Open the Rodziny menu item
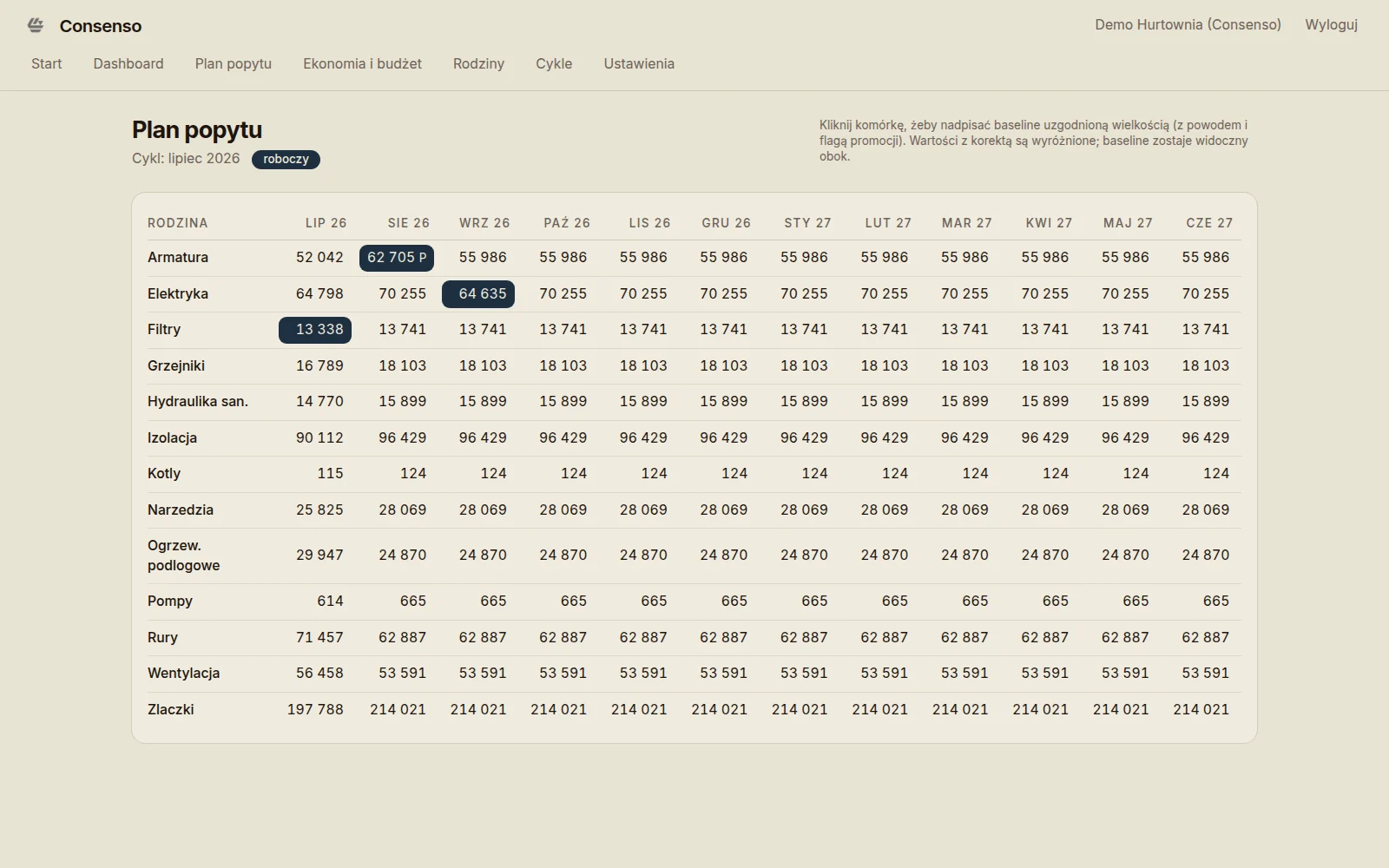 pyautogui.click(x=478, y=63)
